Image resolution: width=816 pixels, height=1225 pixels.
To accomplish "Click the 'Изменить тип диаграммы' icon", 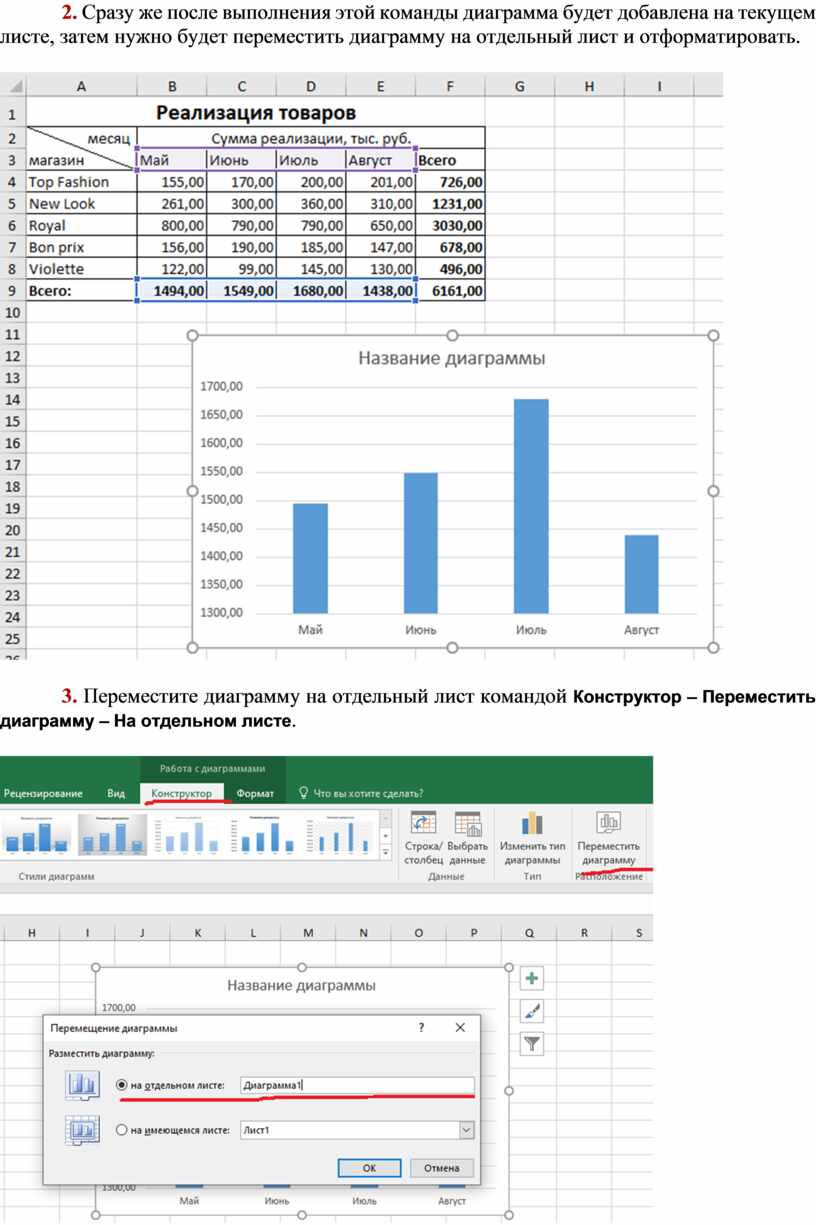I will pos(532,824).
